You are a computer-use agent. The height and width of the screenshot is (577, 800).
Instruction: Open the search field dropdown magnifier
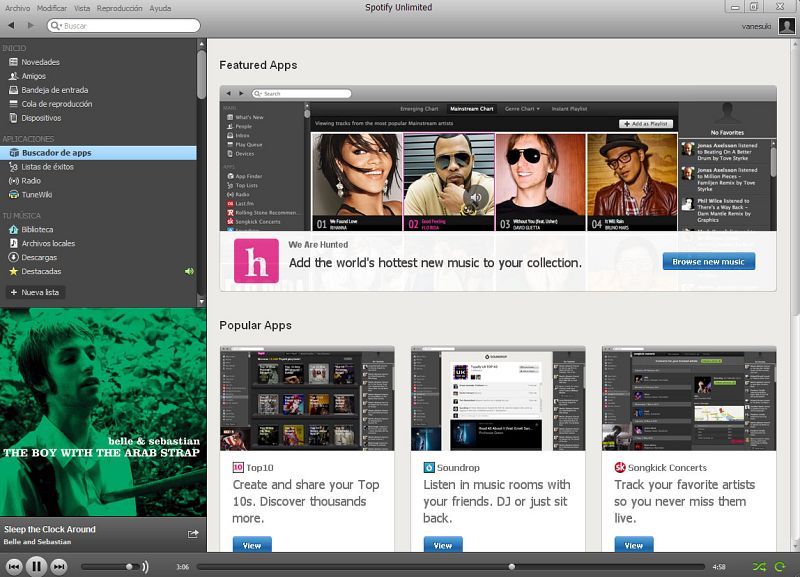[x=56, y=26]
